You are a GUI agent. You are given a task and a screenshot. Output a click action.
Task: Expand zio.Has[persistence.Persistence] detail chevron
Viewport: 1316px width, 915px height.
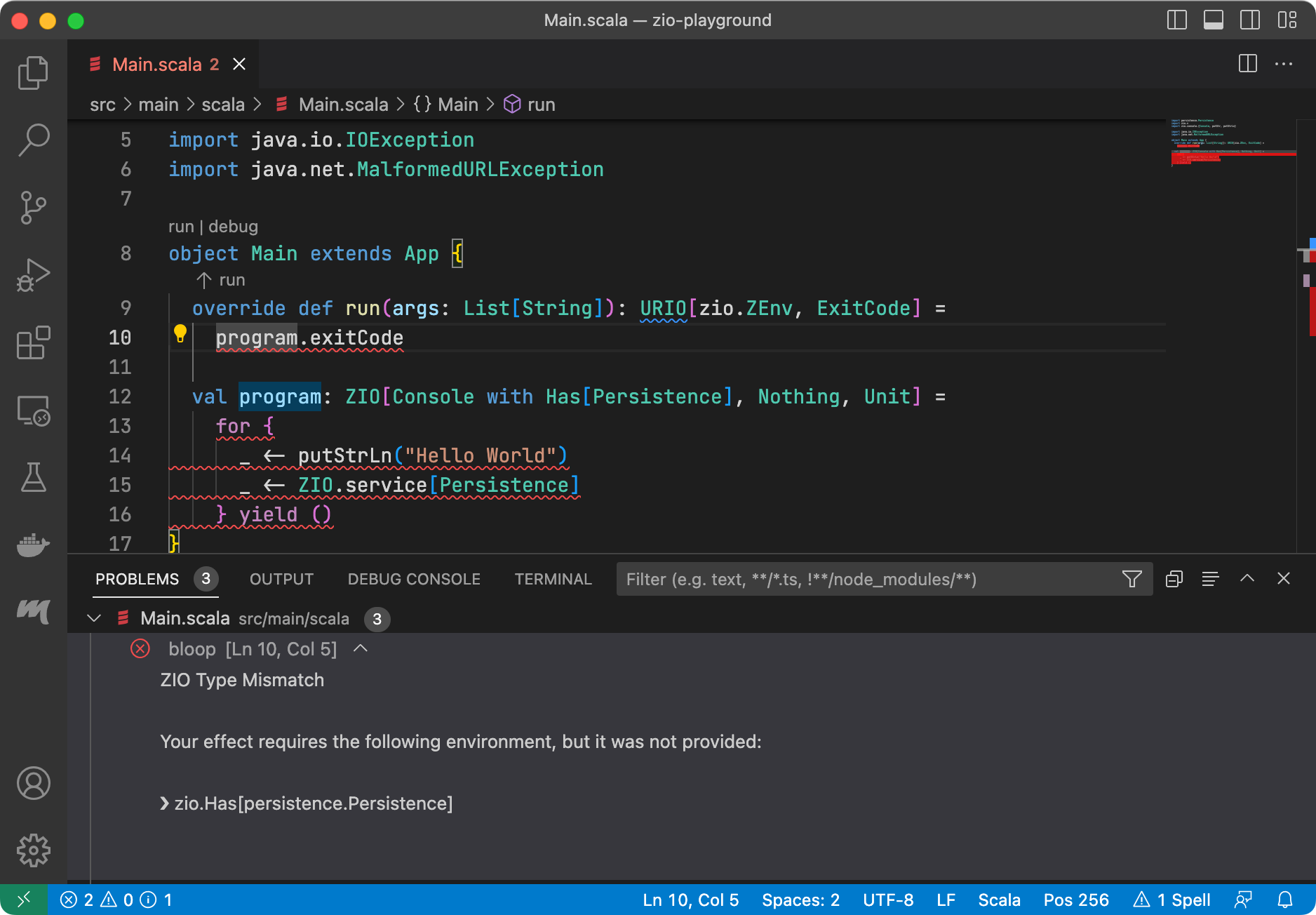(x=165, y=803)
